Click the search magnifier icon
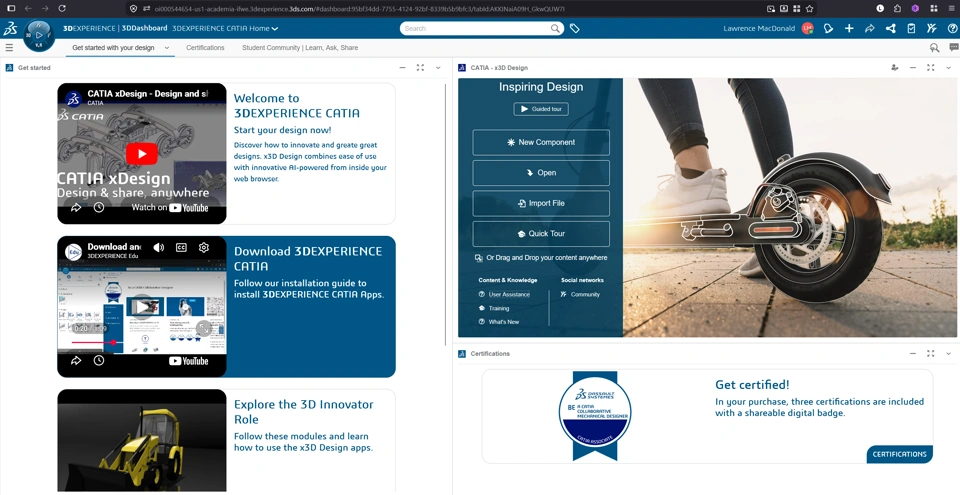Screen dimensions: 960x495 [x=555, y=28]
